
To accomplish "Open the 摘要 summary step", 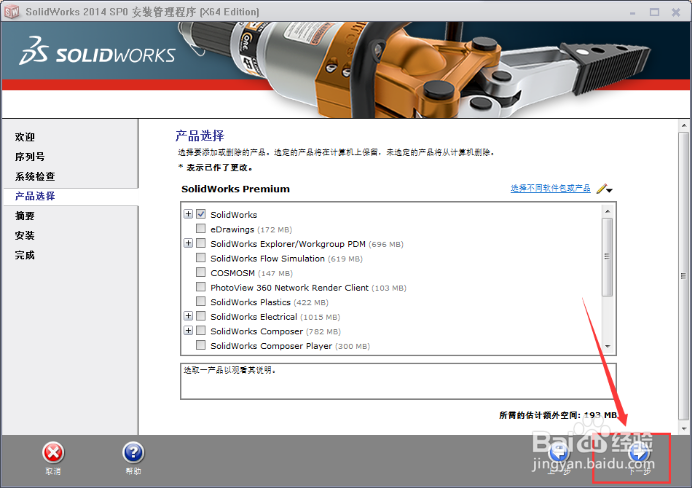I will 25,216.
